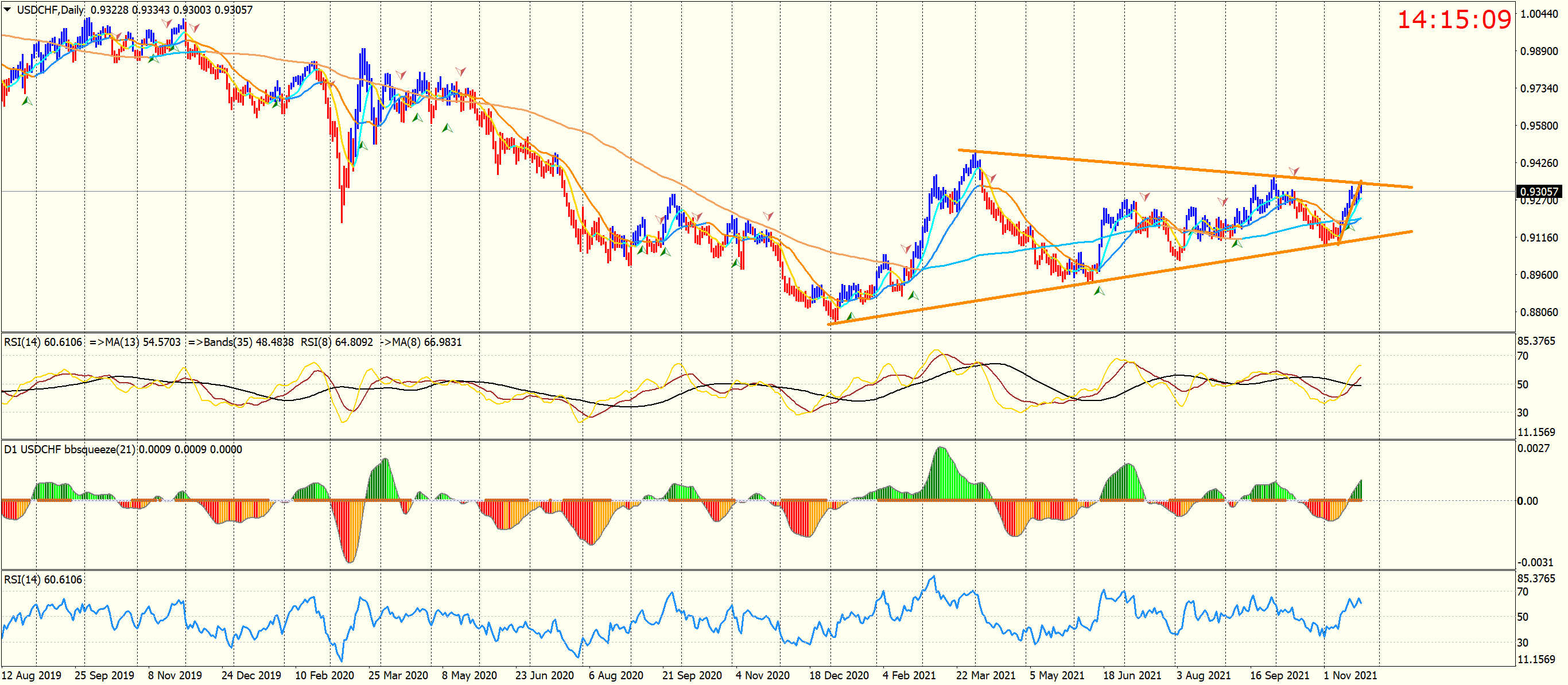Click green arrow below August 2021 candles
This screenshot has height=685, width=1568.
pos(1236,243)
